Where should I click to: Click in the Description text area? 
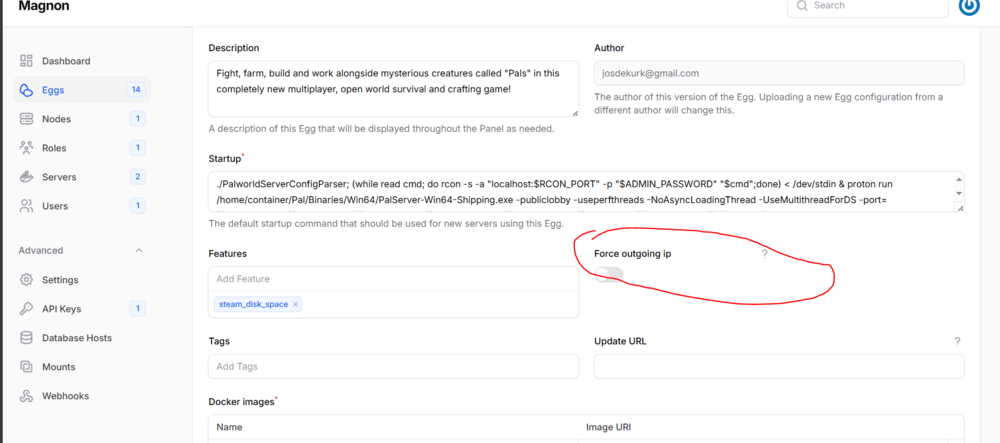click(393, 89)
